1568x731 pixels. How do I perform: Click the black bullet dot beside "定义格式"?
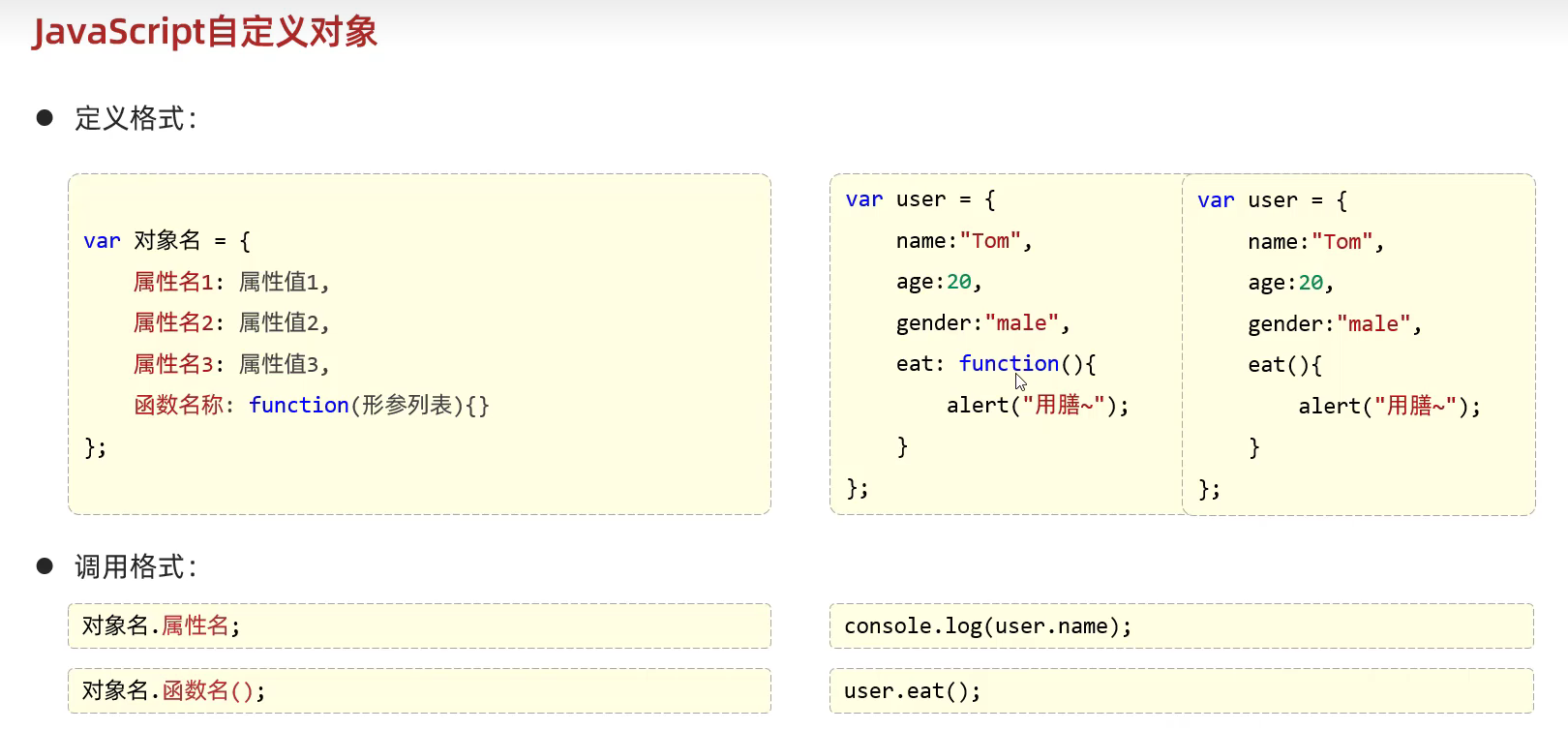tap(45, 118)
